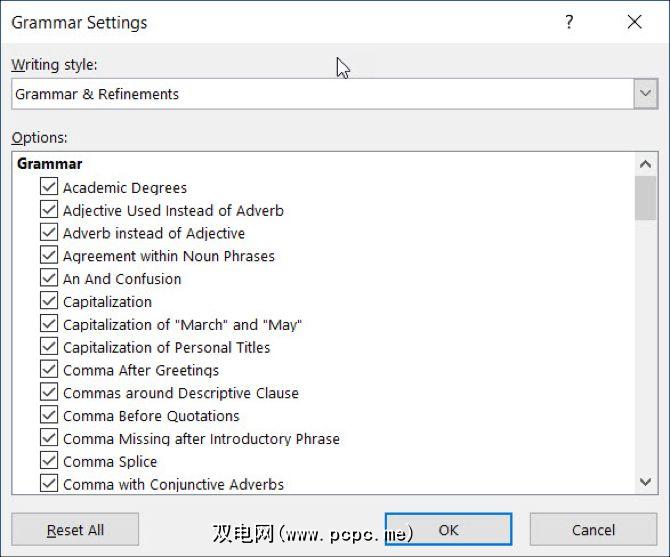
Task: Toggle Comma Before Quotations checkbox
Action: [x=49, y=416]
